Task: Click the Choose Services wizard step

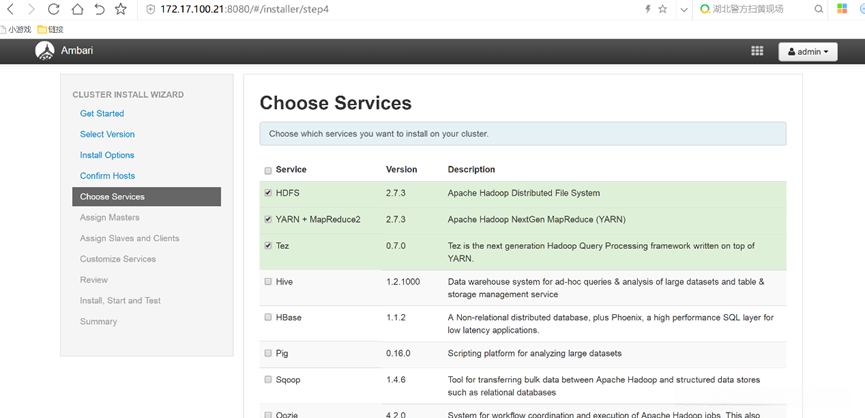Action: coord(112,197)
